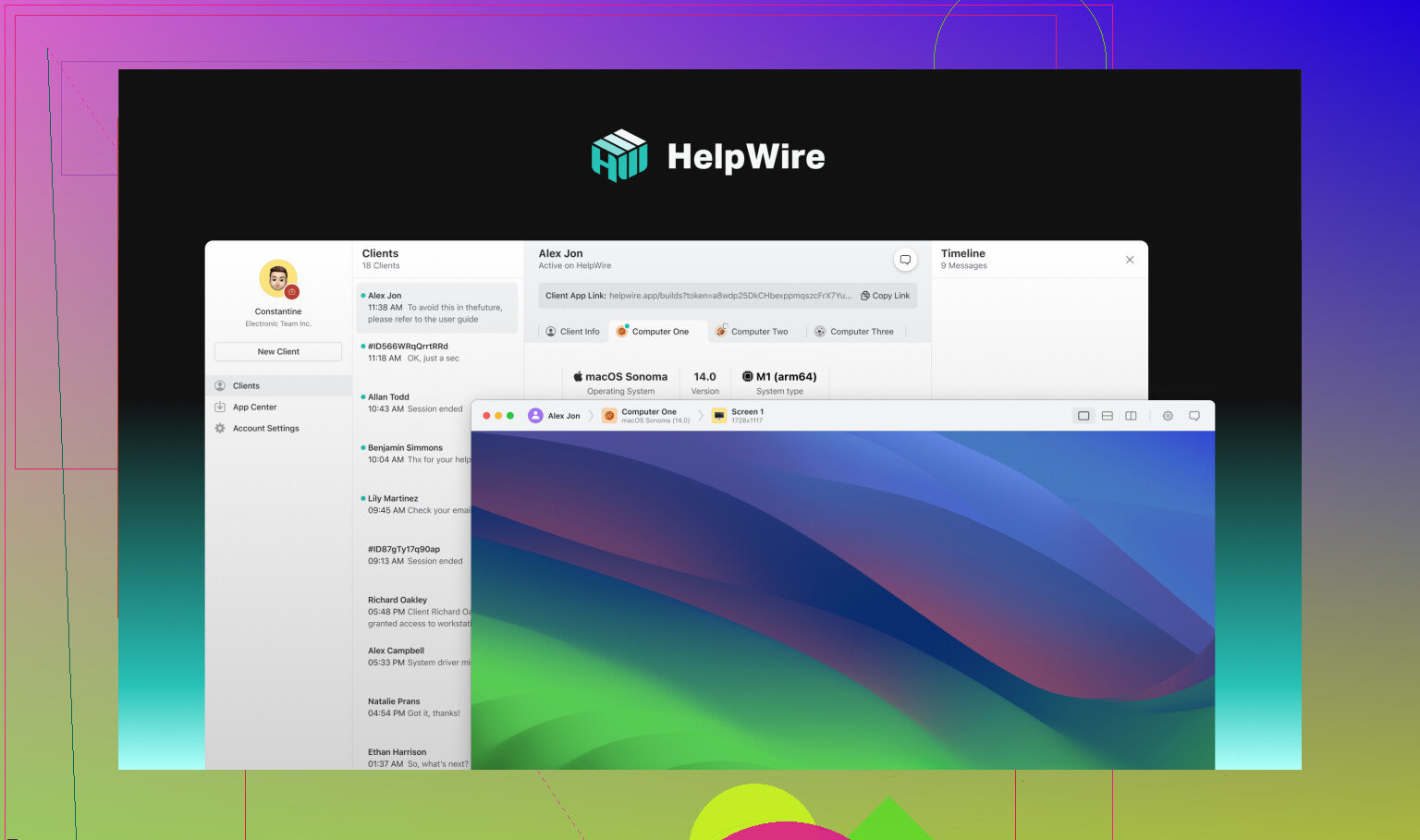Switch to the Client Info tab
1420x840 pixels.
(572, 332)
